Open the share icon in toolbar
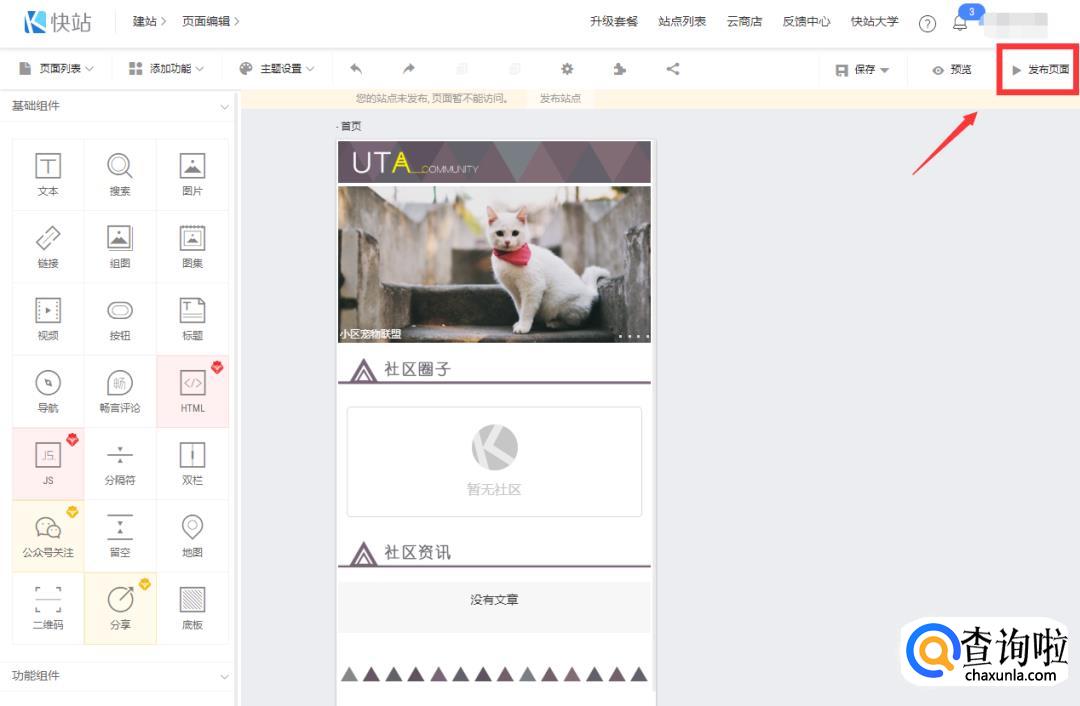This screenshot has height=706, width=1080. pyautogui.click(x=673, y=69)
